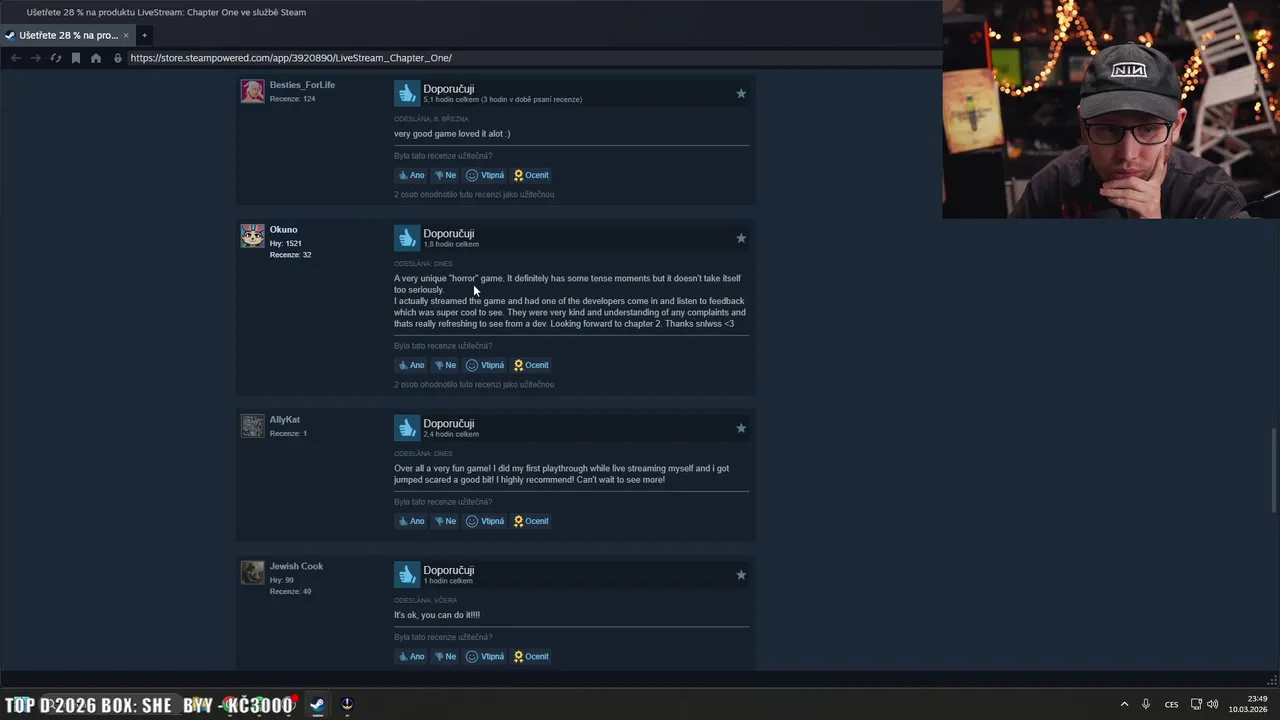Click Ocenit on Besties_ForLife review
The width and height of the screenshot is (1280, 720).
(x=531, y=175)
